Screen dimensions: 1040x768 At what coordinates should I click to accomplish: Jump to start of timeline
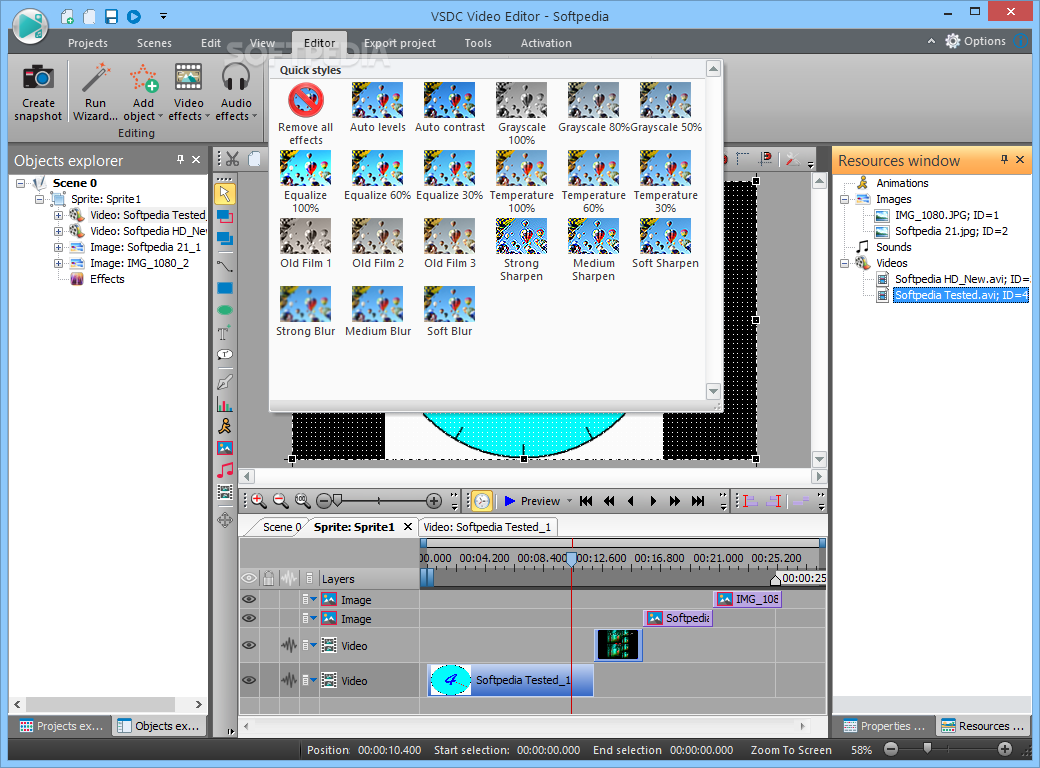coord(586,501)
